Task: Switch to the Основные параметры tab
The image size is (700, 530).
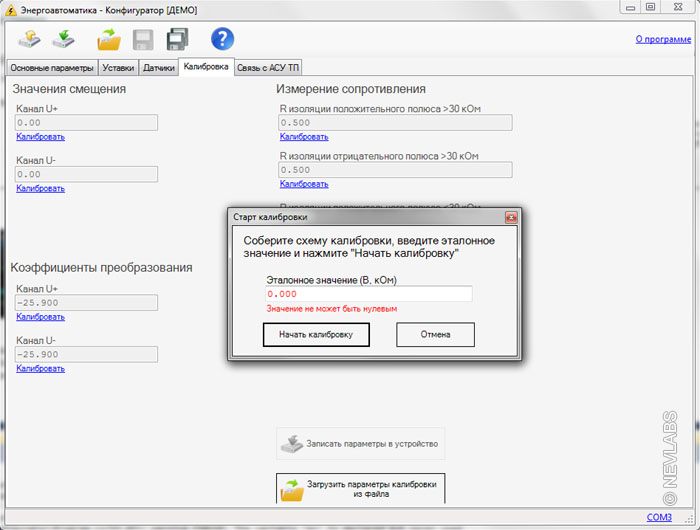Action: click(x=52, y=68)
